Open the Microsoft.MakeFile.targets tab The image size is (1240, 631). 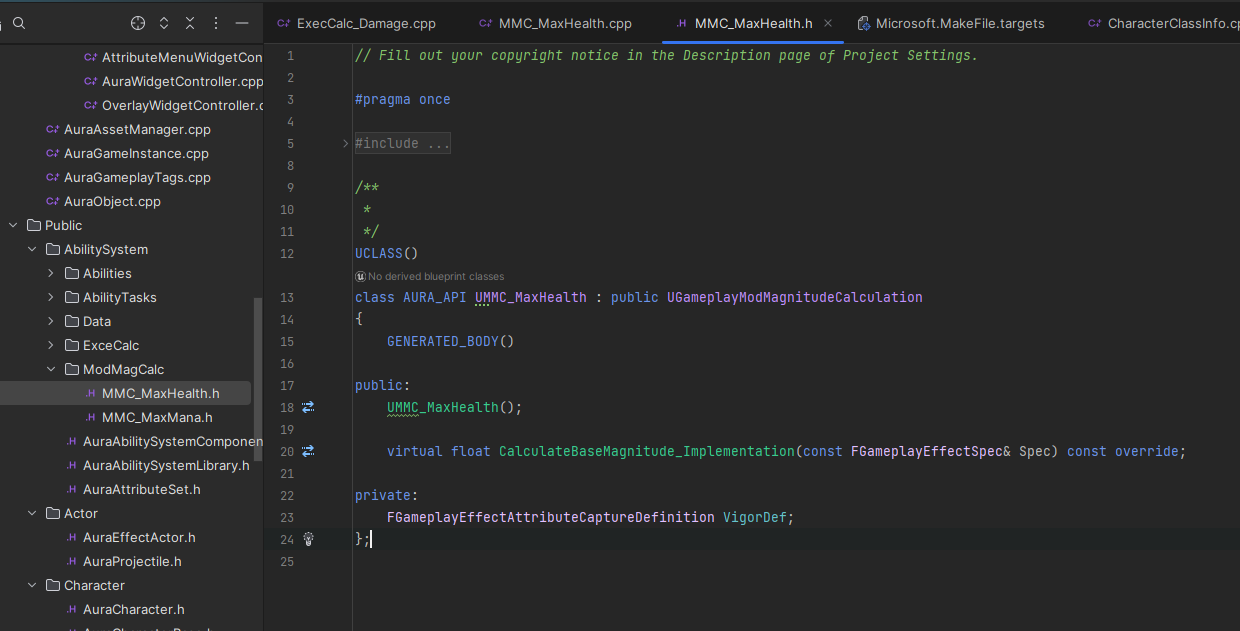click(x=951, y=23)
